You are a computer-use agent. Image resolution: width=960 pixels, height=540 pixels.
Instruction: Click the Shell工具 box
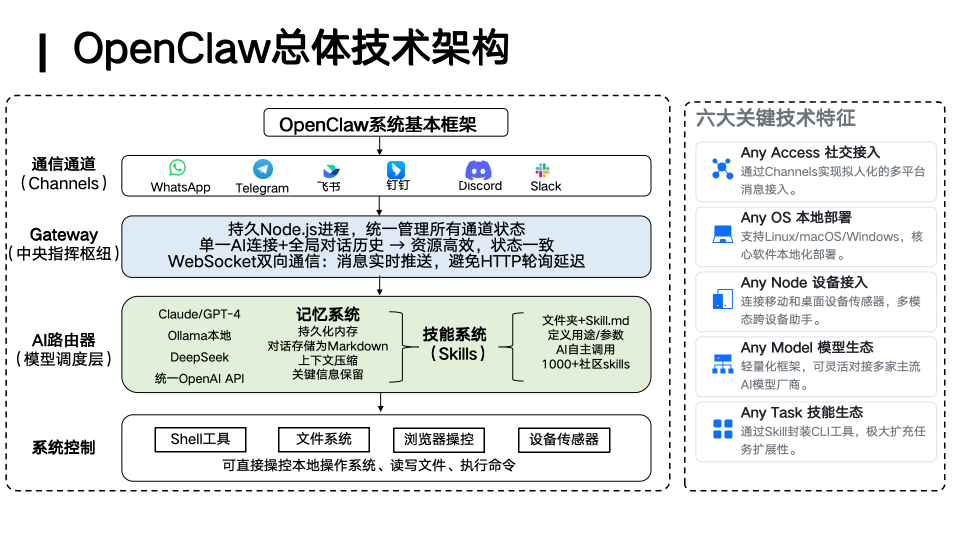point(200,439)
